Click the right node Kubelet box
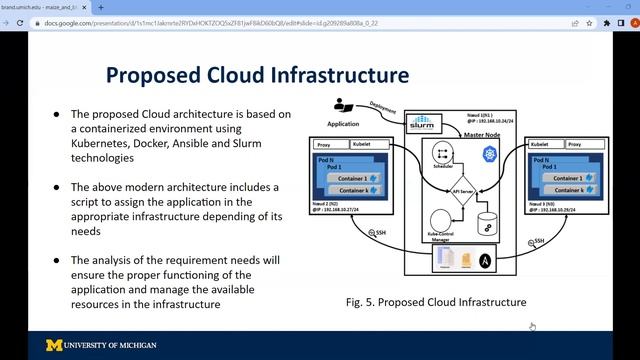This screenshot has height=360, width=640. (x=546, y=144)
